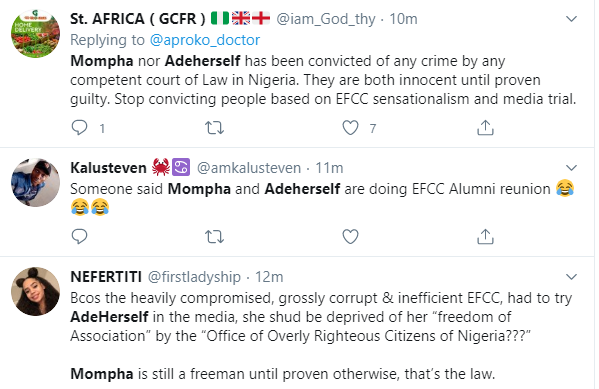599x389 pixels.
Task: Share St. AFRICA's tweet
Action: click(x=485, y=128)
